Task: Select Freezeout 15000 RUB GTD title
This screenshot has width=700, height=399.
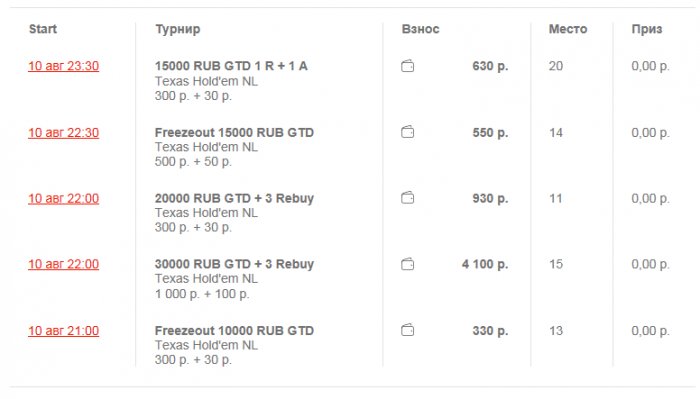Action: [234, 133]
